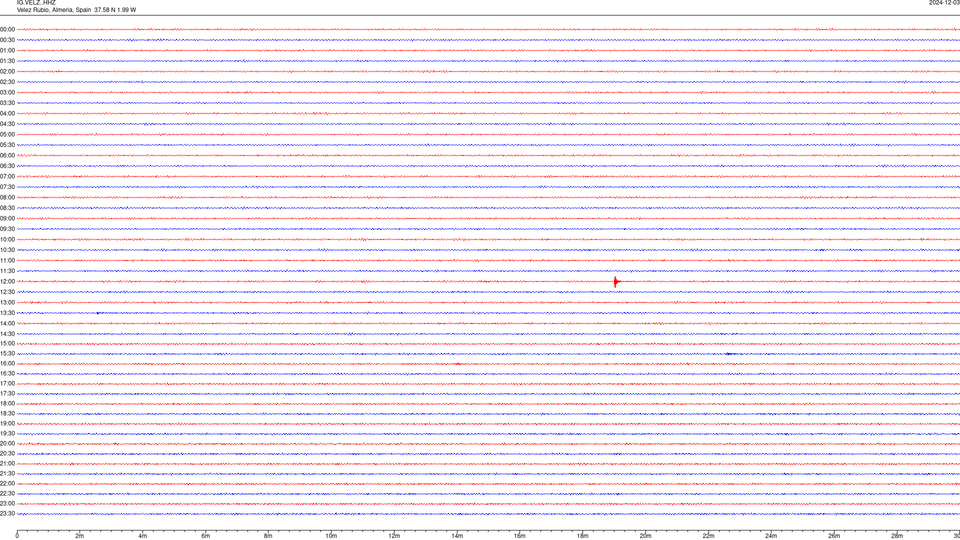Click the 2m tick on the time axis

[80, 536]
